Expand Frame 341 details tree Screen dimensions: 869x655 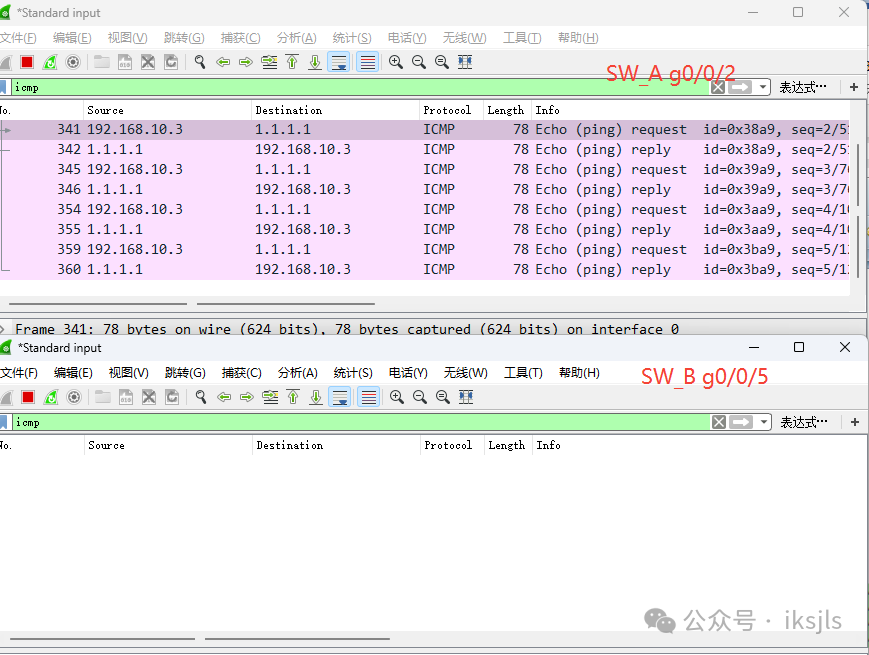coord(6,329)
